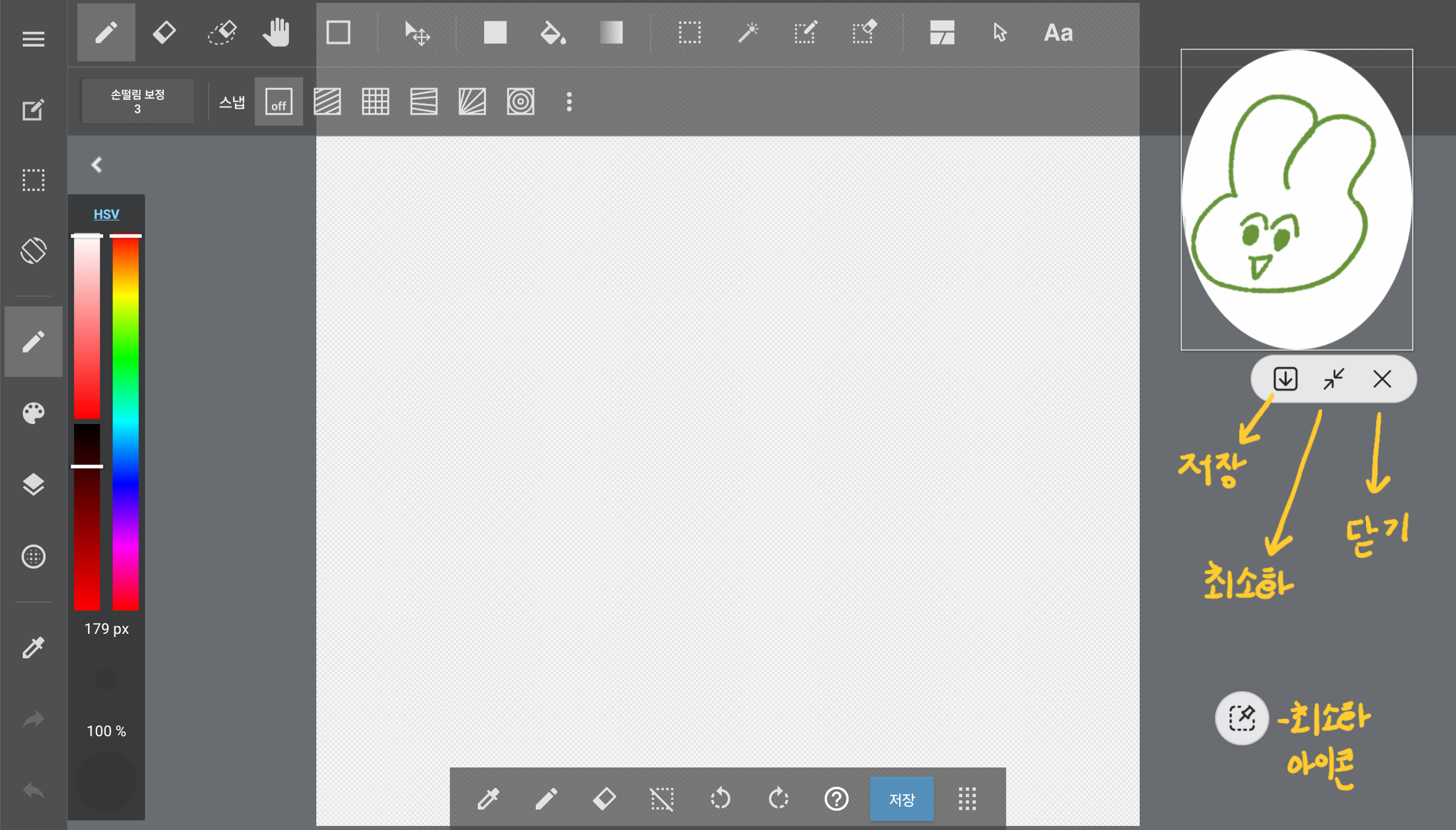This screenshot has width=1456, height=830.
Task: Enable the concentric circle snap guide
Action: pos(520,102)
